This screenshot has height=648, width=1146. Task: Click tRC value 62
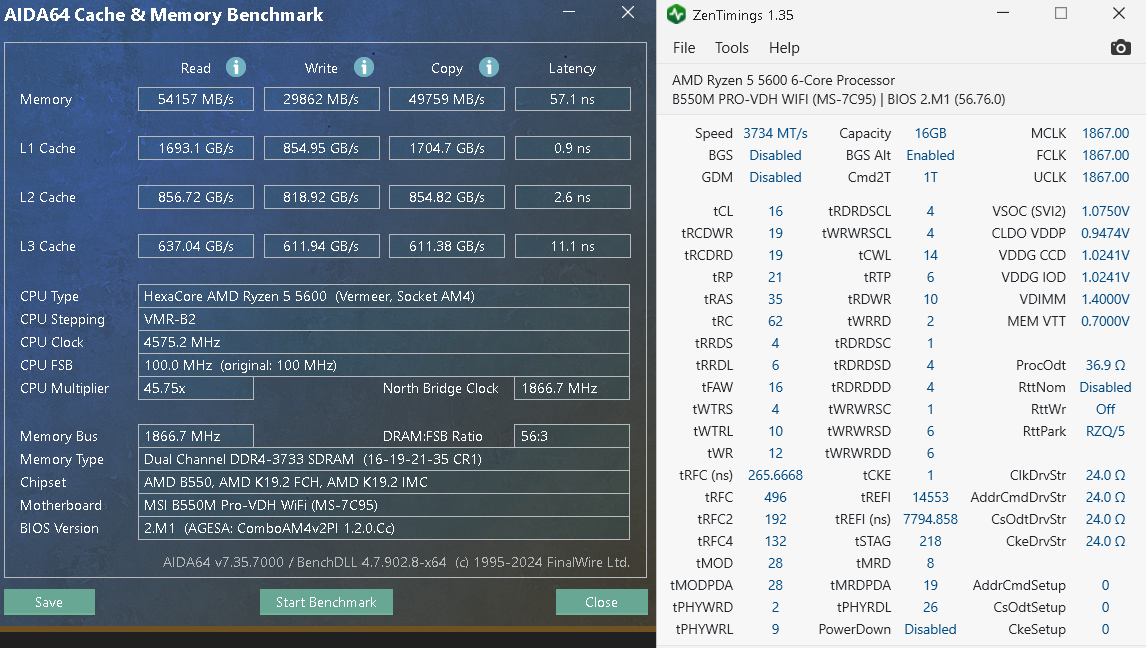pos(775,321)
